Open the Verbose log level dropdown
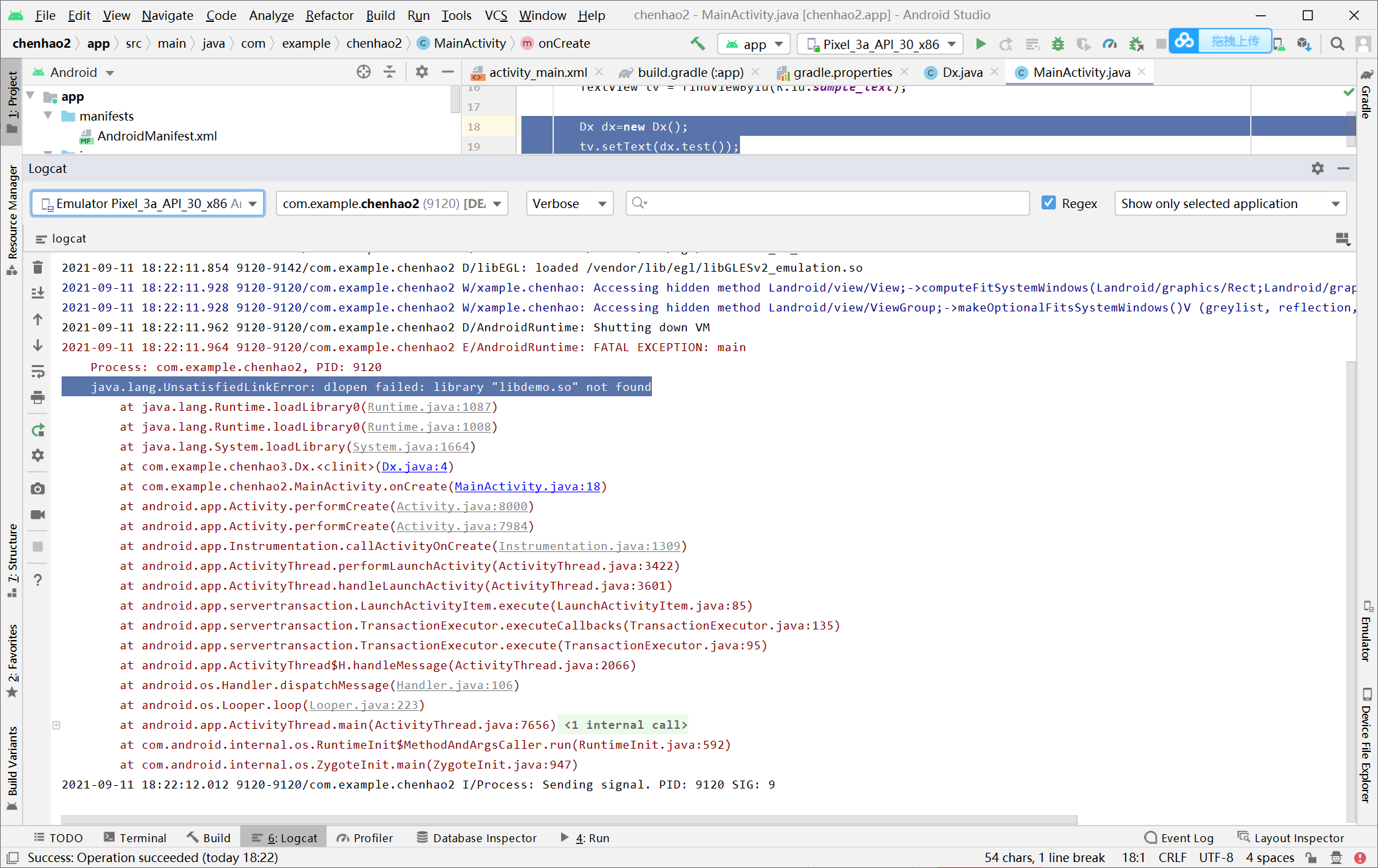1378x868 pixels. (569, 203)
